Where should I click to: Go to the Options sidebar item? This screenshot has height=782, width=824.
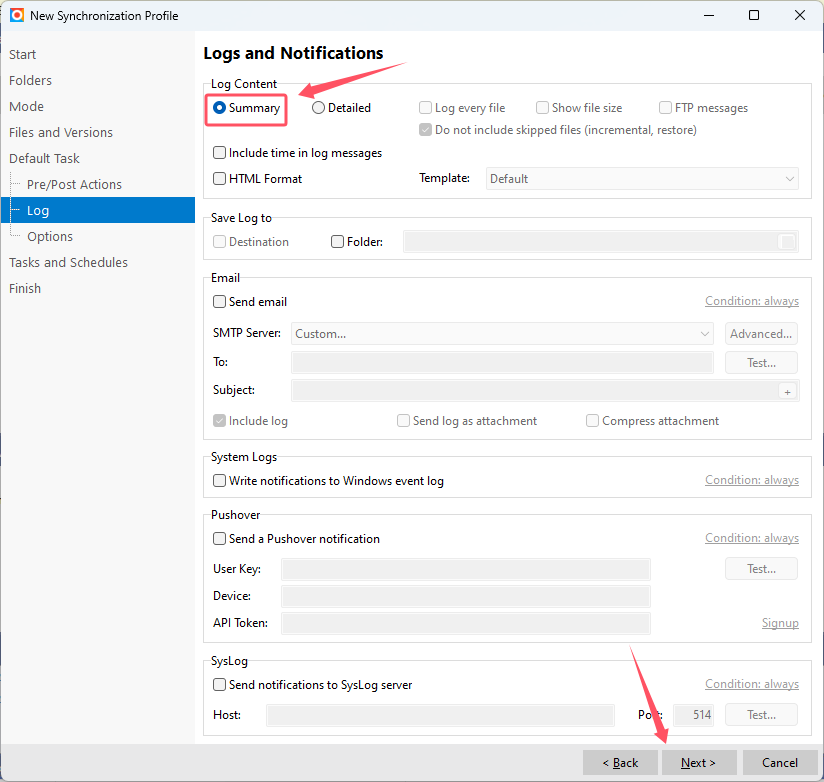tap(50, 237)
